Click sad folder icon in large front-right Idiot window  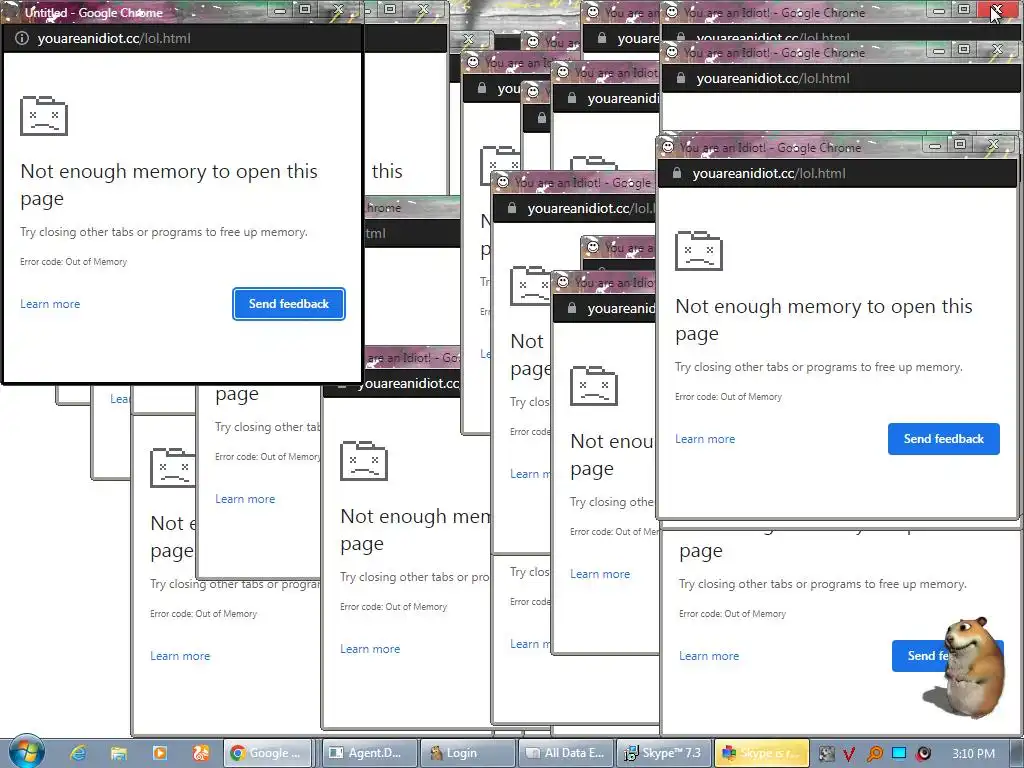tap(699, 250)
